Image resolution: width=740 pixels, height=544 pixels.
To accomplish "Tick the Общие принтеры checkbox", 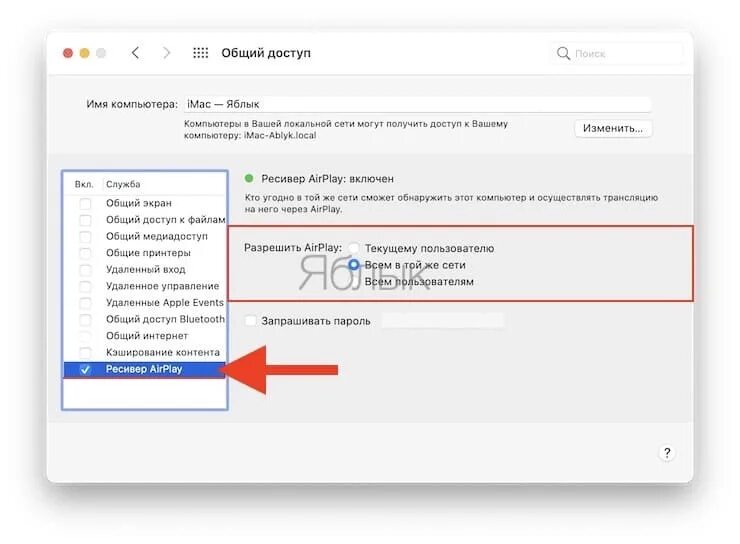I will (85, 253).
